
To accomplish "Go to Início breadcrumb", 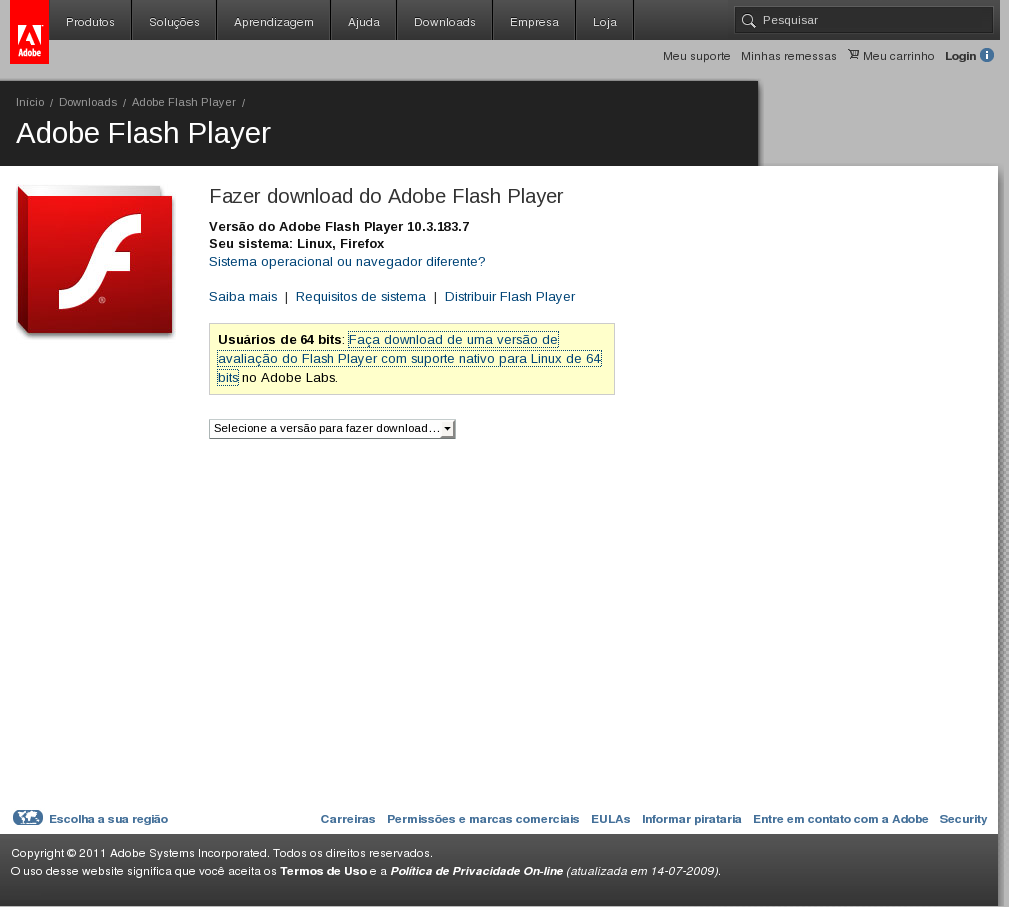I will pyautogui.click(x=30, y=102).
